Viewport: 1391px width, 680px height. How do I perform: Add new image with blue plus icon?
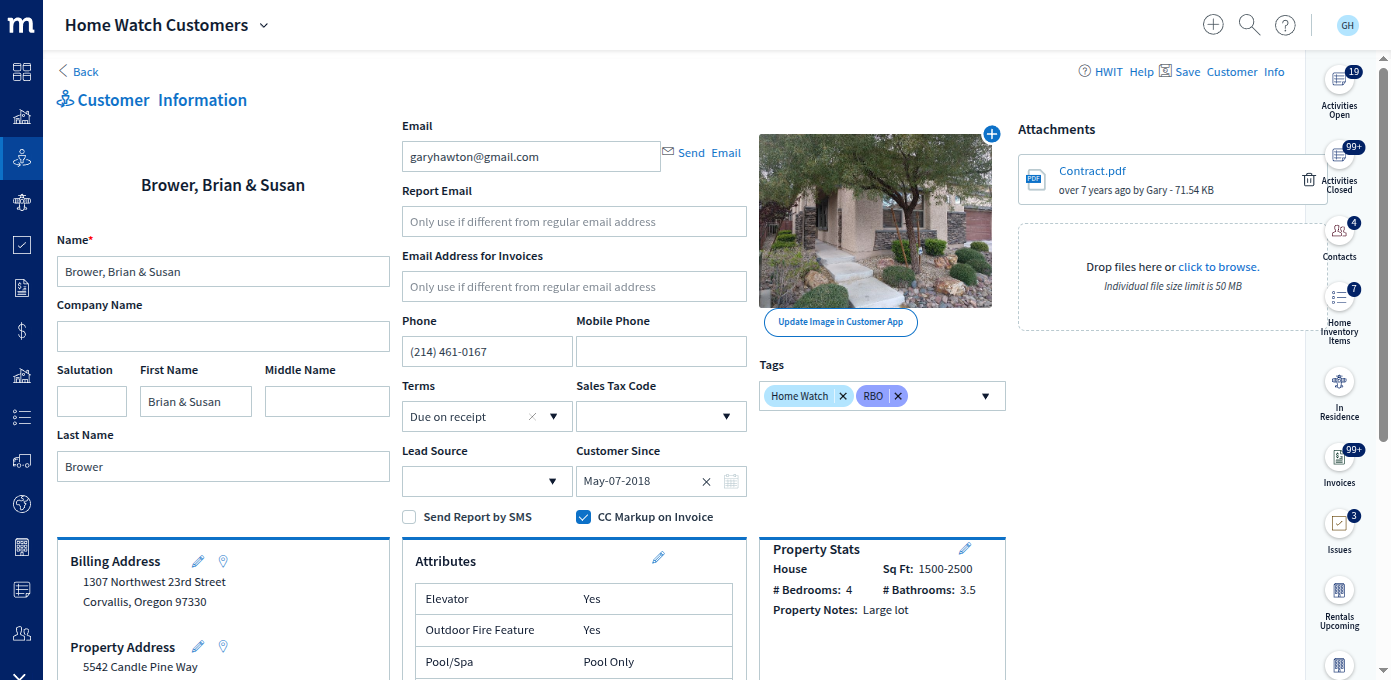coord(992,134)
